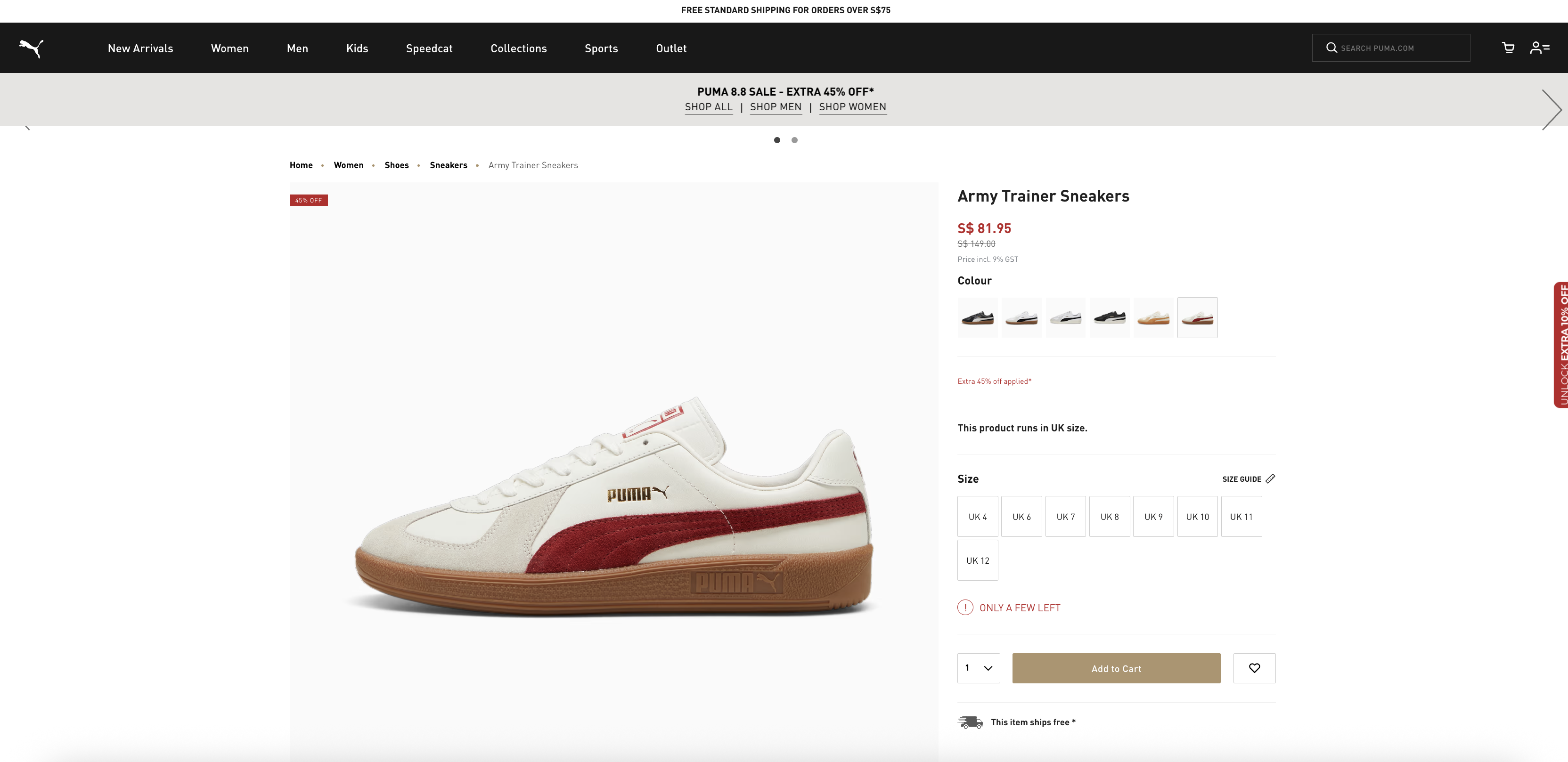Screen dimensions: 1568x762
Task: Pick size UK 12
Action: 978,560
